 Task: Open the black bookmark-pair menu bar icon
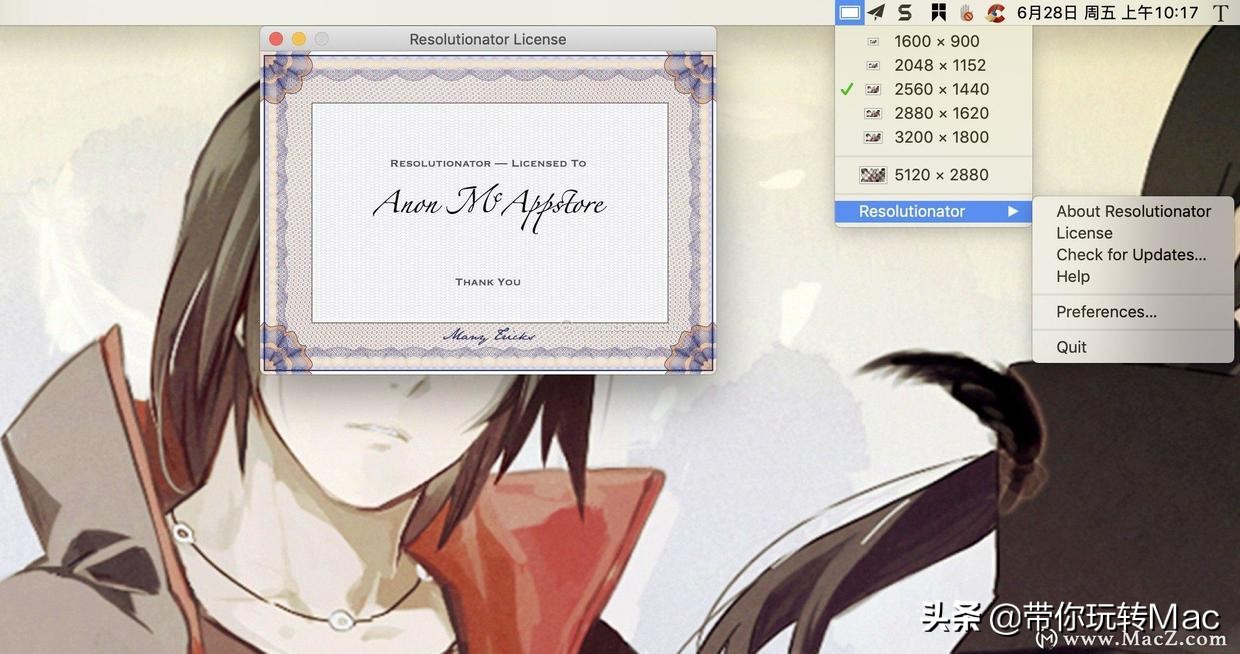pos(938,13)
